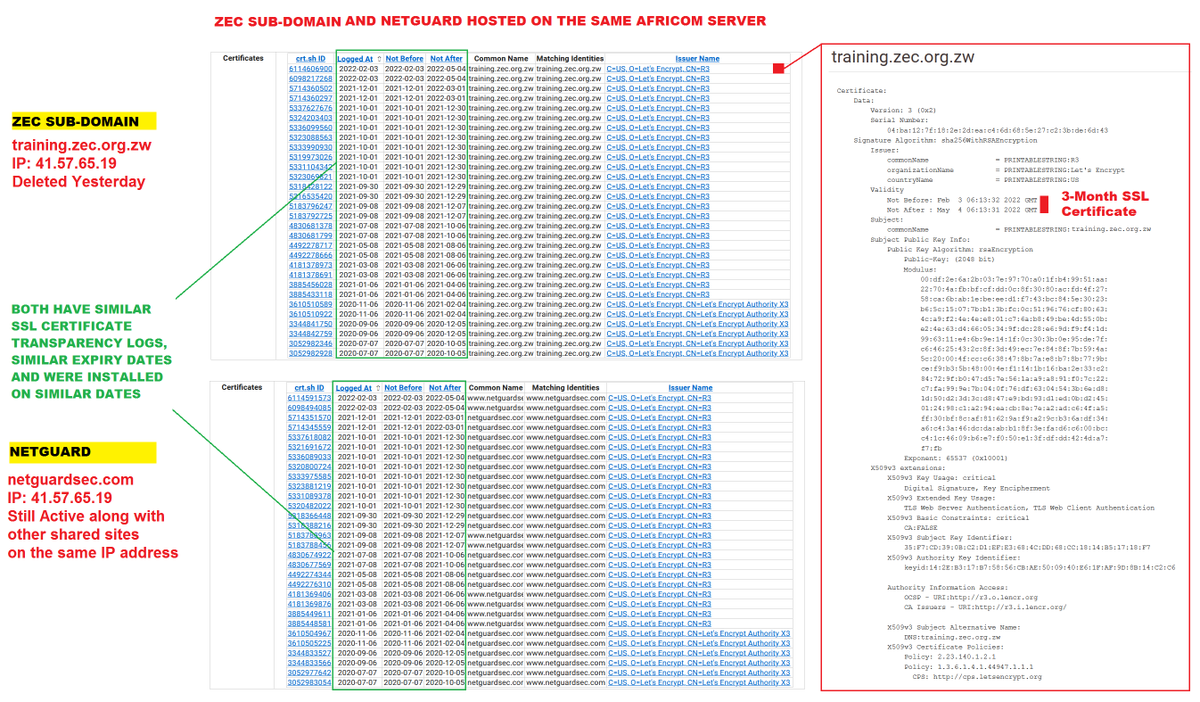Open certificate ID 3052977642
1200x702 pixels.
[x=310, y=672]
